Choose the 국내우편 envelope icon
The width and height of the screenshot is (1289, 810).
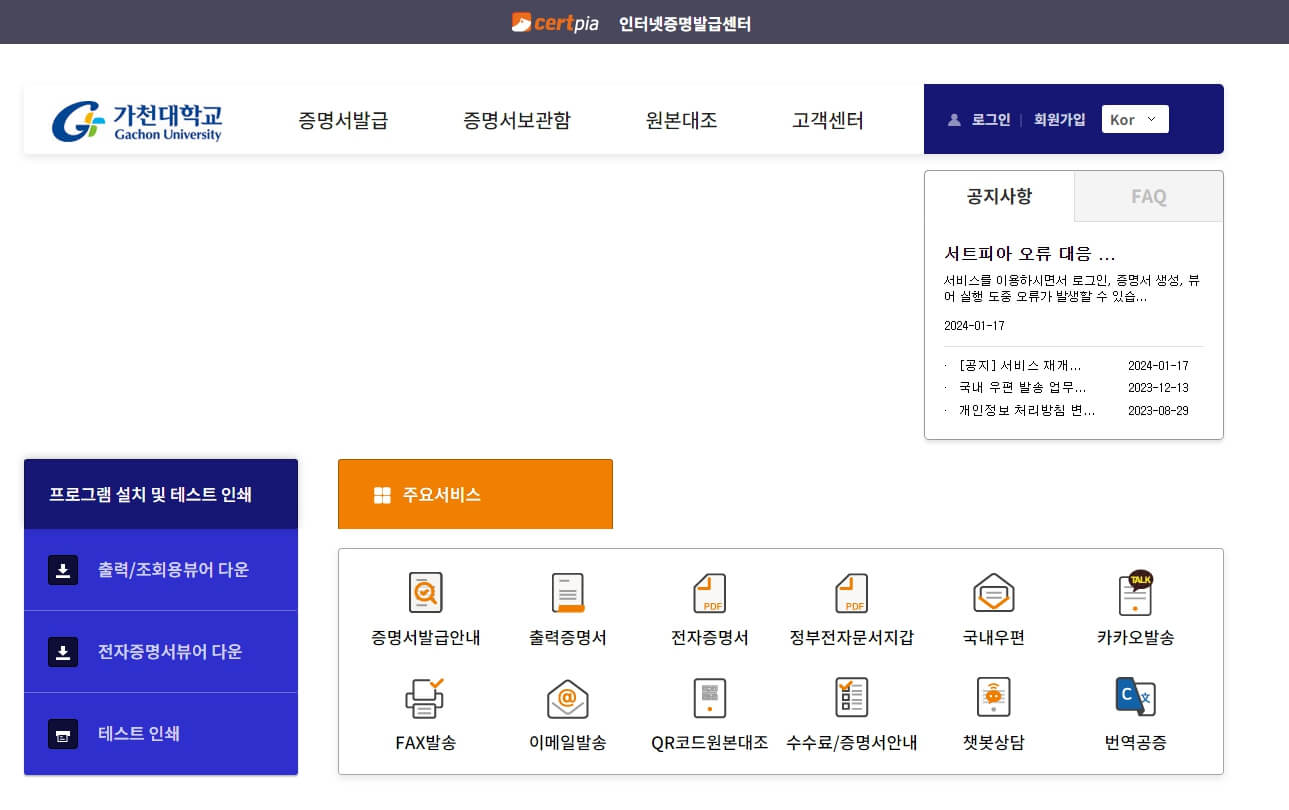pos(994,593)
